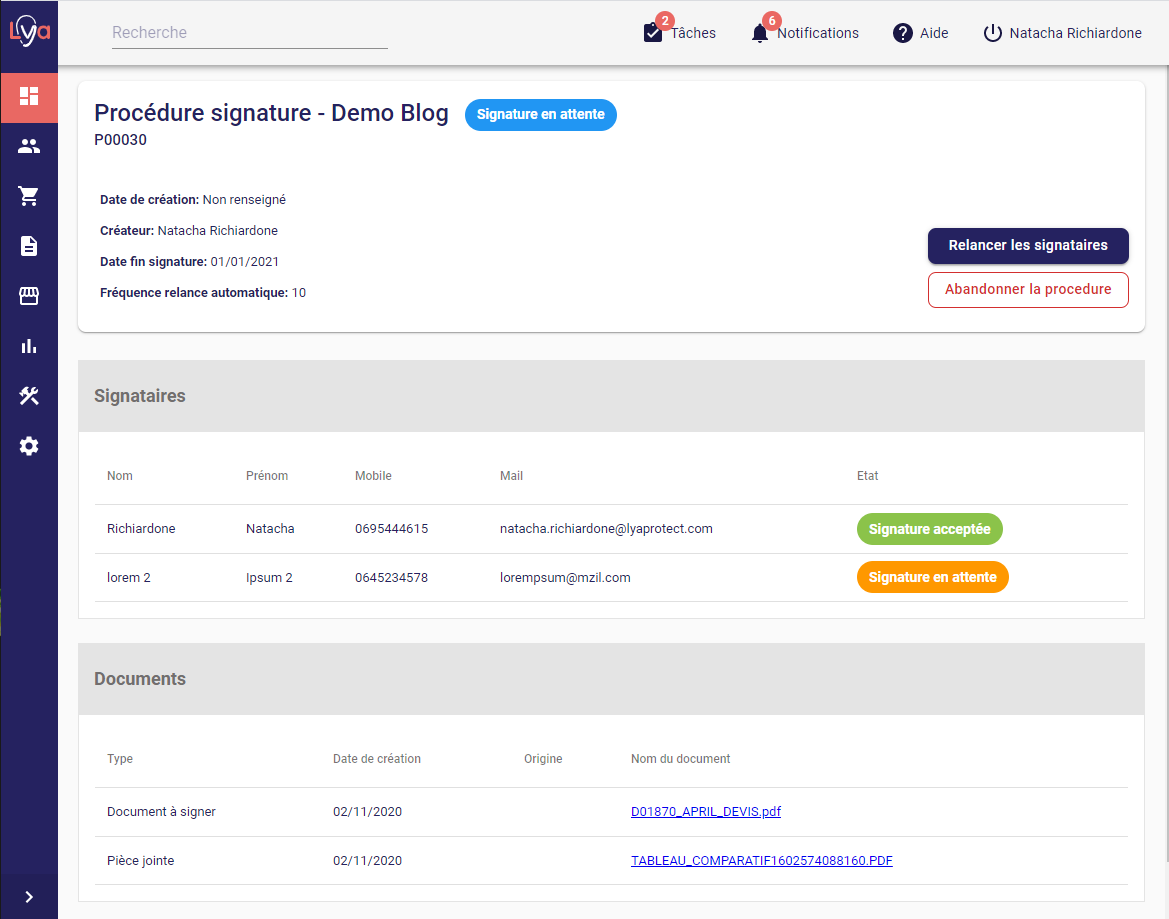Open the tools wrench icon in sidebar
Viewport: 1169px width, 919px height.
point(29,396)
